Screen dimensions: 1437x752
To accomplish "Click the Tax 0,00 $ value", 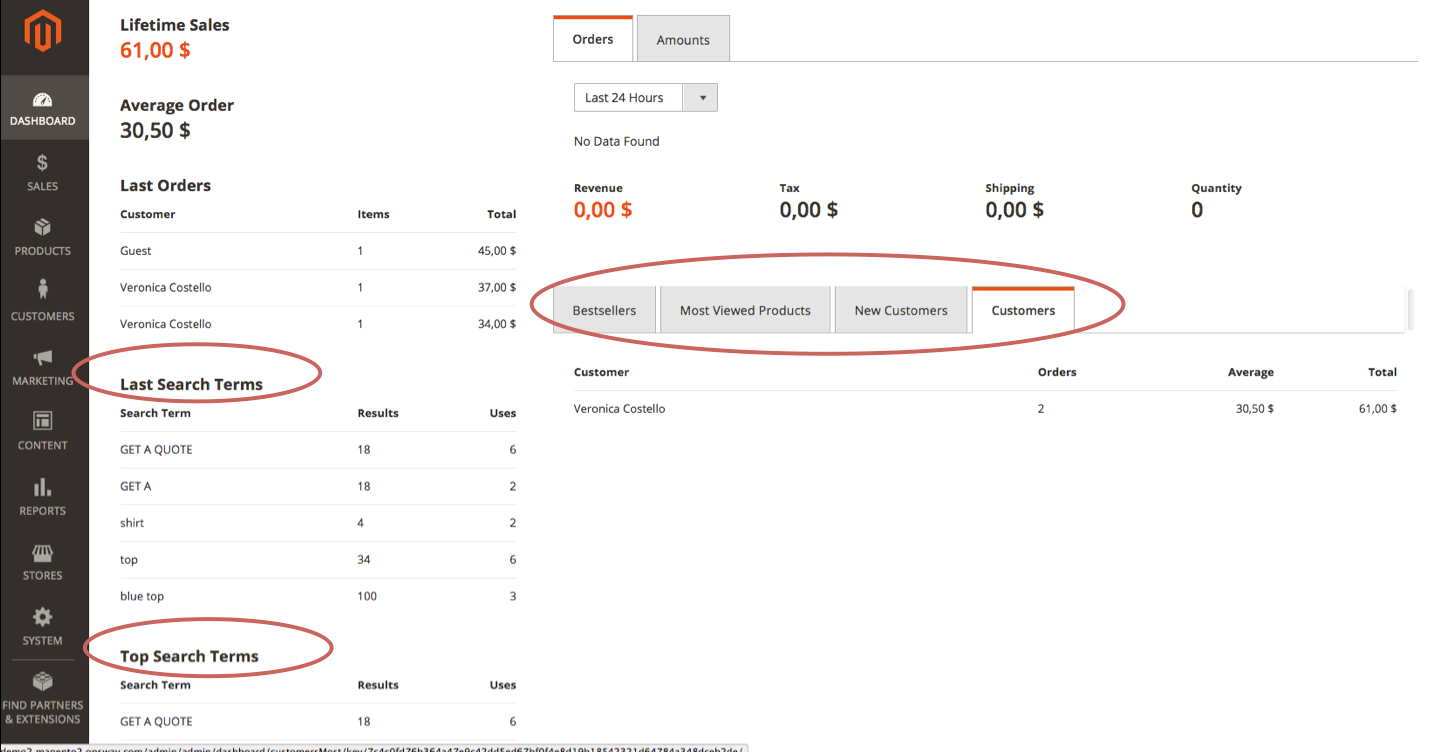I will tap(809, 210).
